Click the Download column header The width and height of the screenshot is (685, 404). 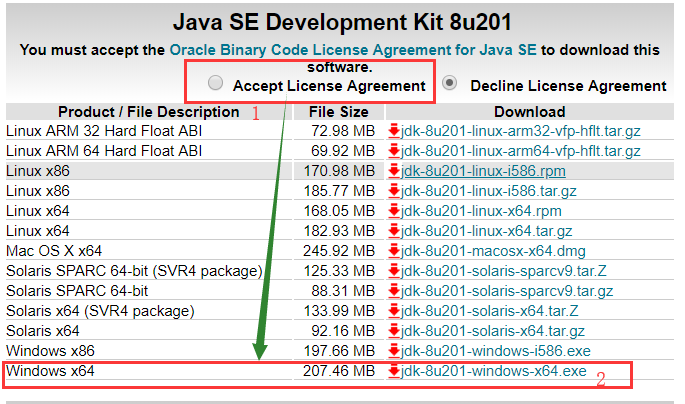pos(529,112)
